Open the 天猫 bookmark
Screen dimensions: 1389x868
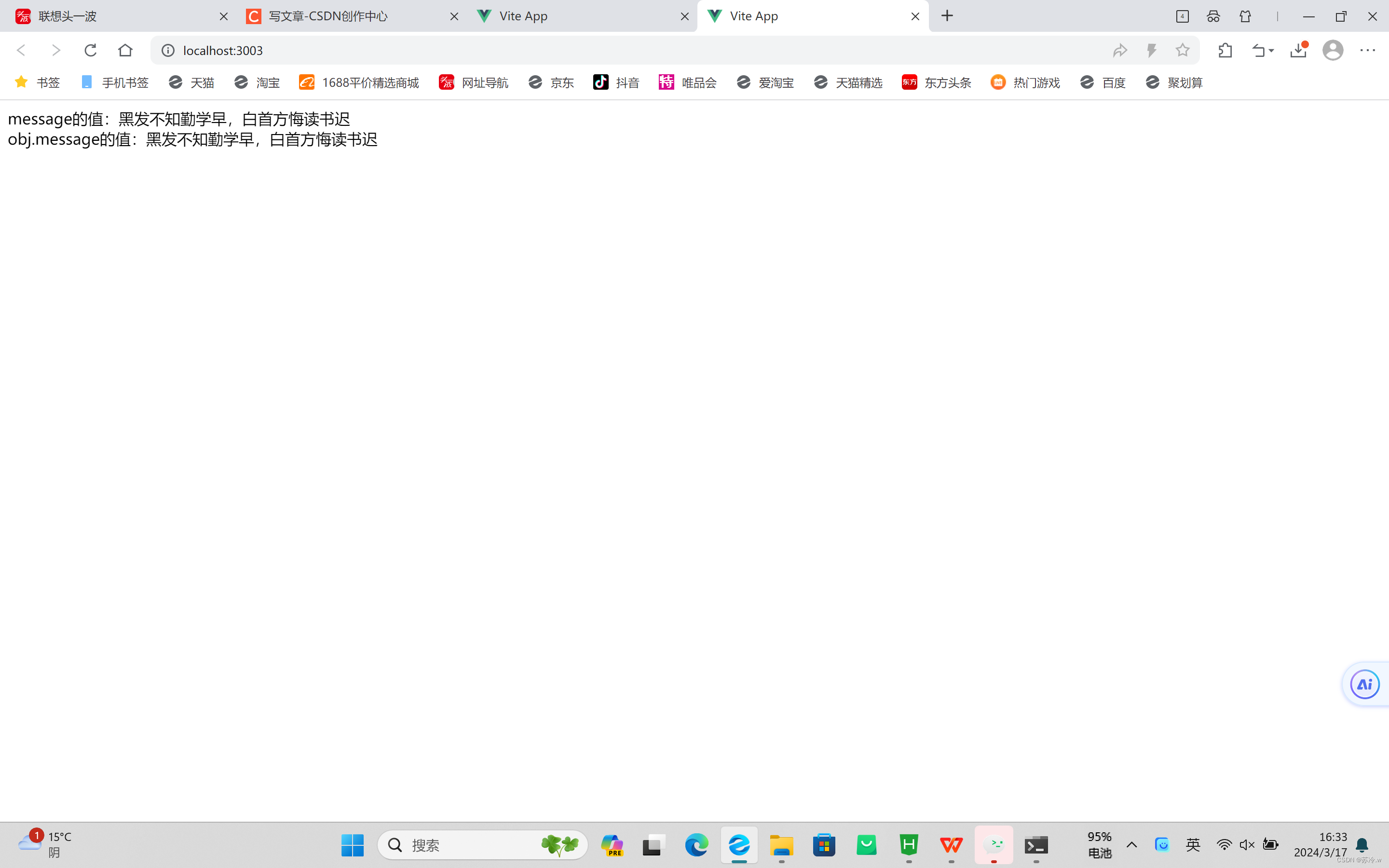click(191, 82)
